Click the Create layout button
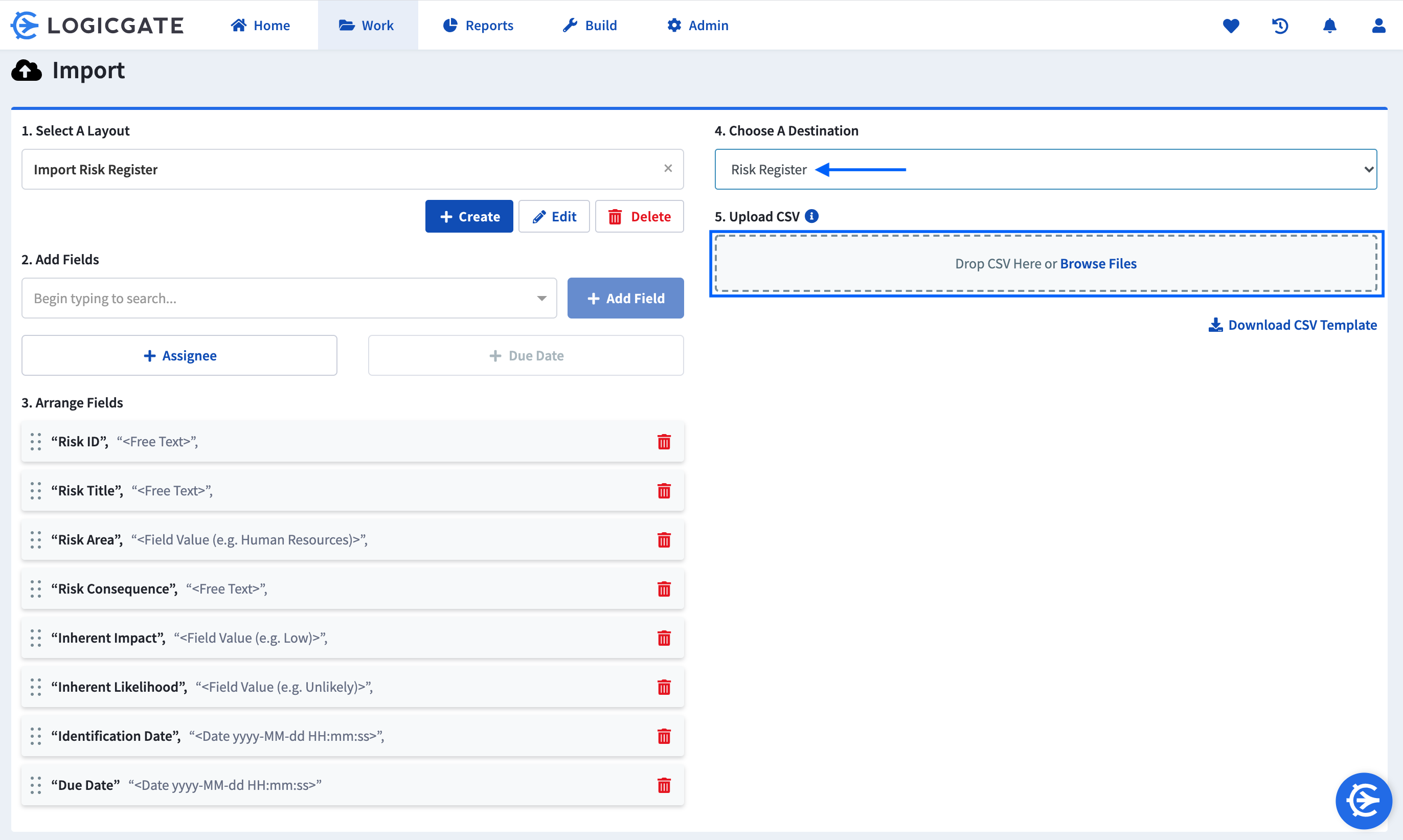1403x840 pixels. click(469, 216)
